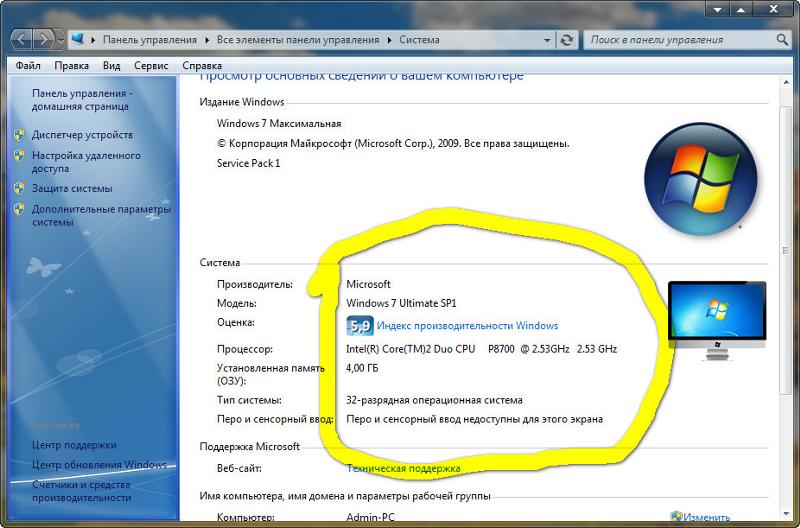Click shield icon beside 'Дополнительные параметры системы'
The image size is (800, 528).
point(19,209)
